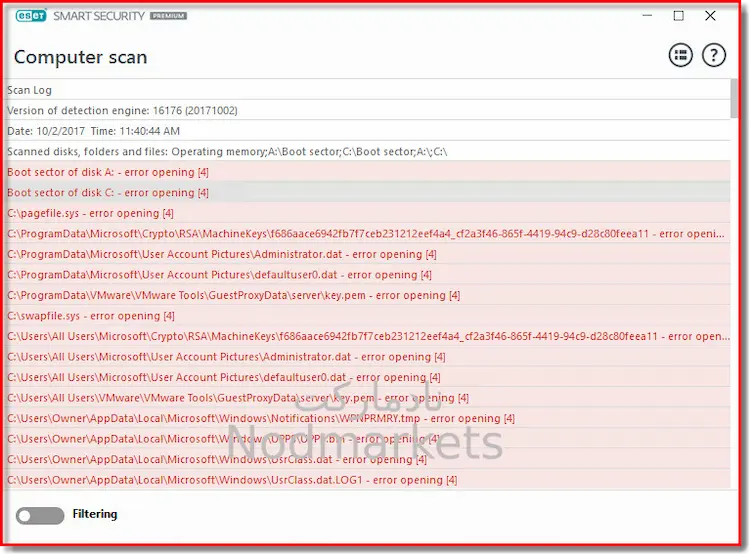The image size is (750, 554).
Task: Click the 'Filtering' label text
Action: coord(95,514)
